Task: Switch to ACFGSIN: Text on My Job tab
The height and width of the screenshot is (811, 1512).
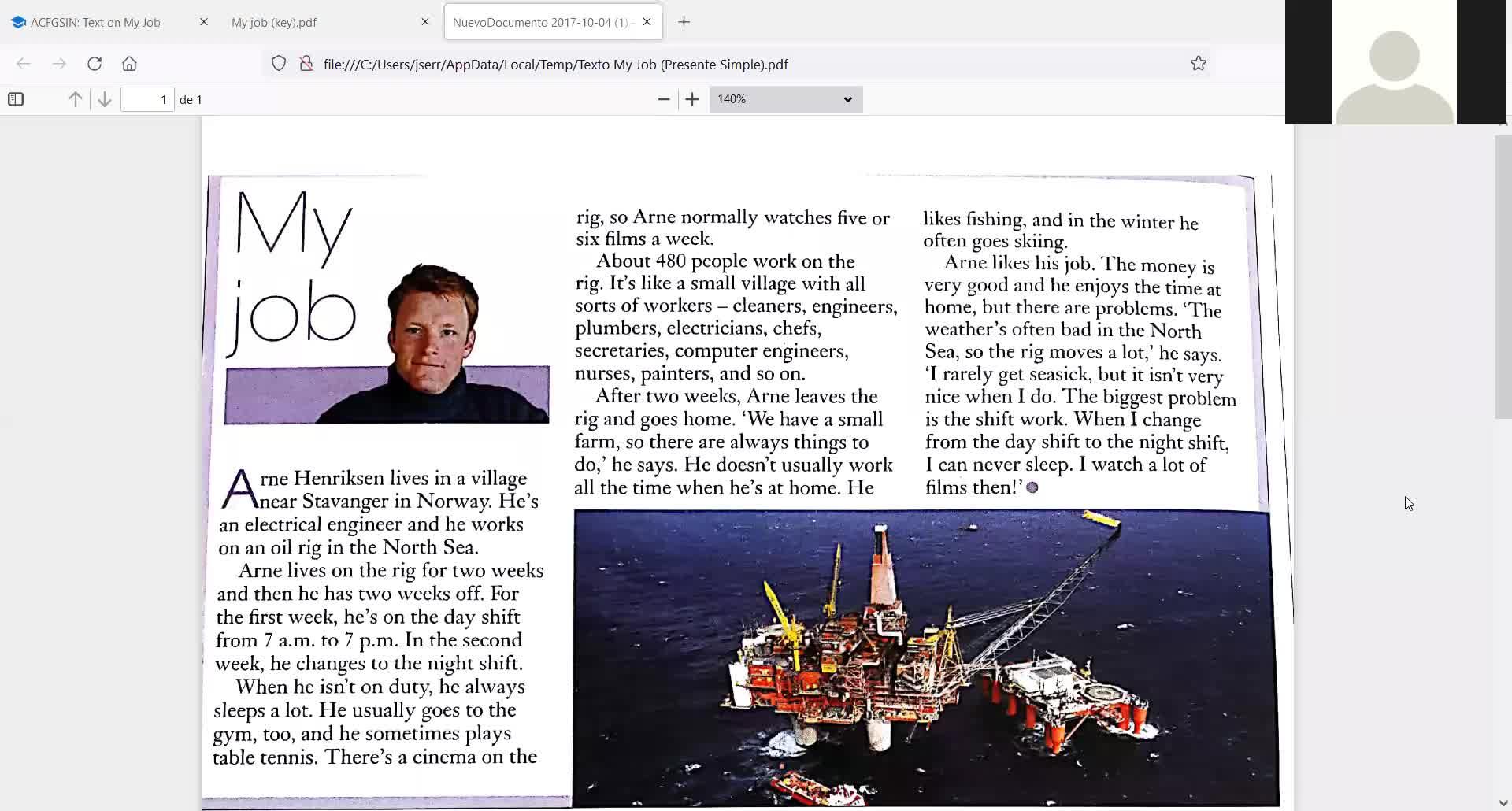Action: click(x=95, y=23)
